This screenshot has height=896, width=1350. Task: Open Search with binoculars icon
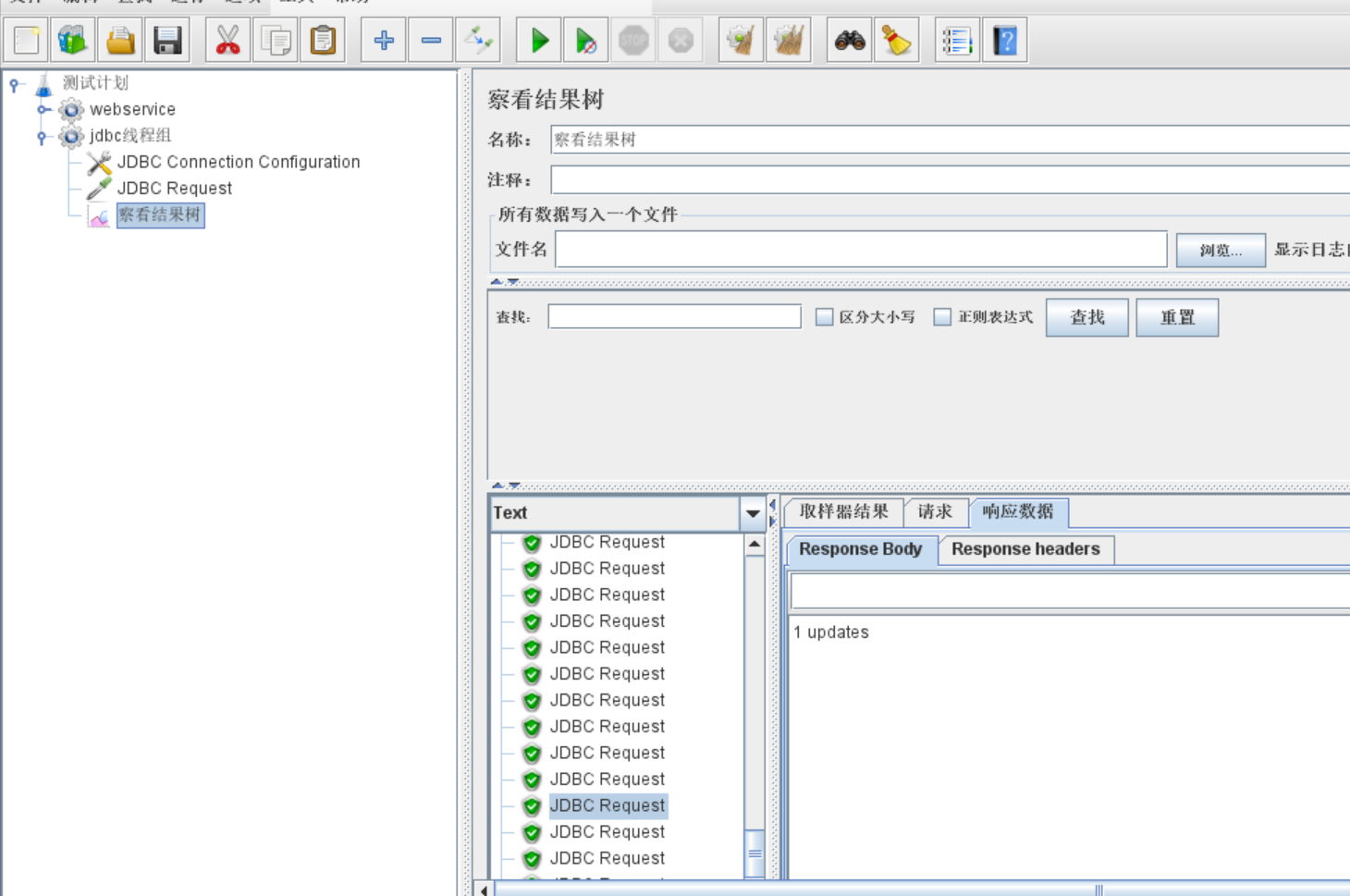tap(850, 41)
